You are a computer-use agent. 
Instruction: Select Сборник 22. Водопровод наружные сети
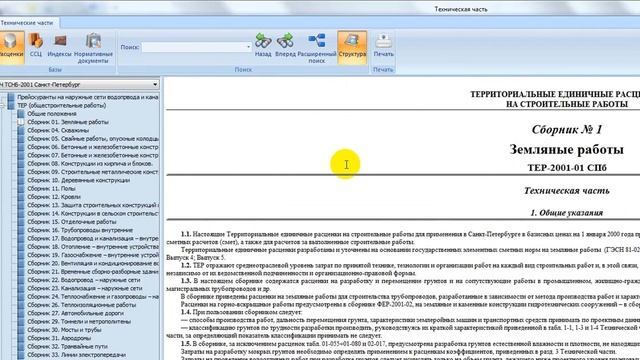point(84,280)
